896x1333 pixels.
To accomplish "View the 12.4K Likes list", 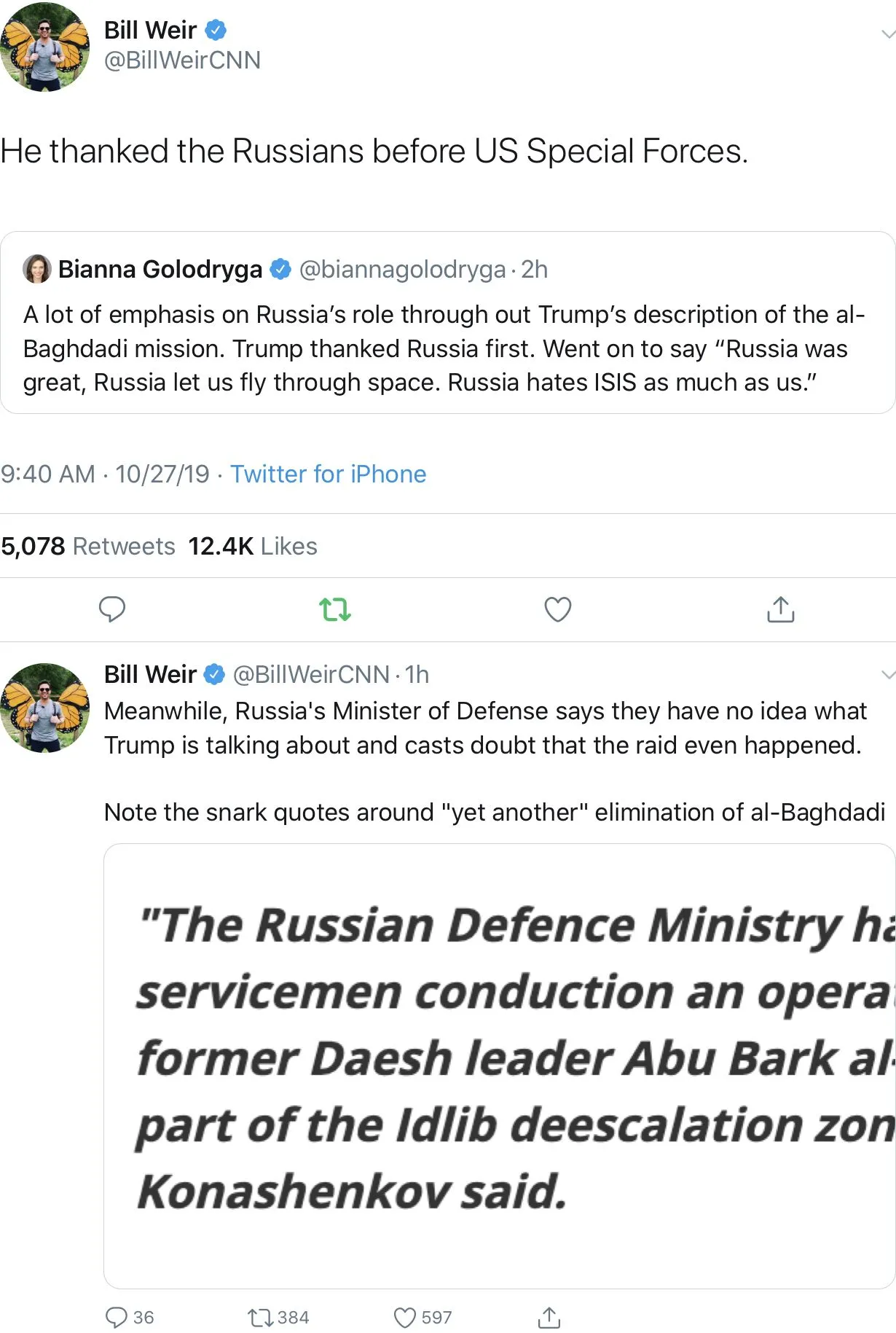I will click(253, 546).
